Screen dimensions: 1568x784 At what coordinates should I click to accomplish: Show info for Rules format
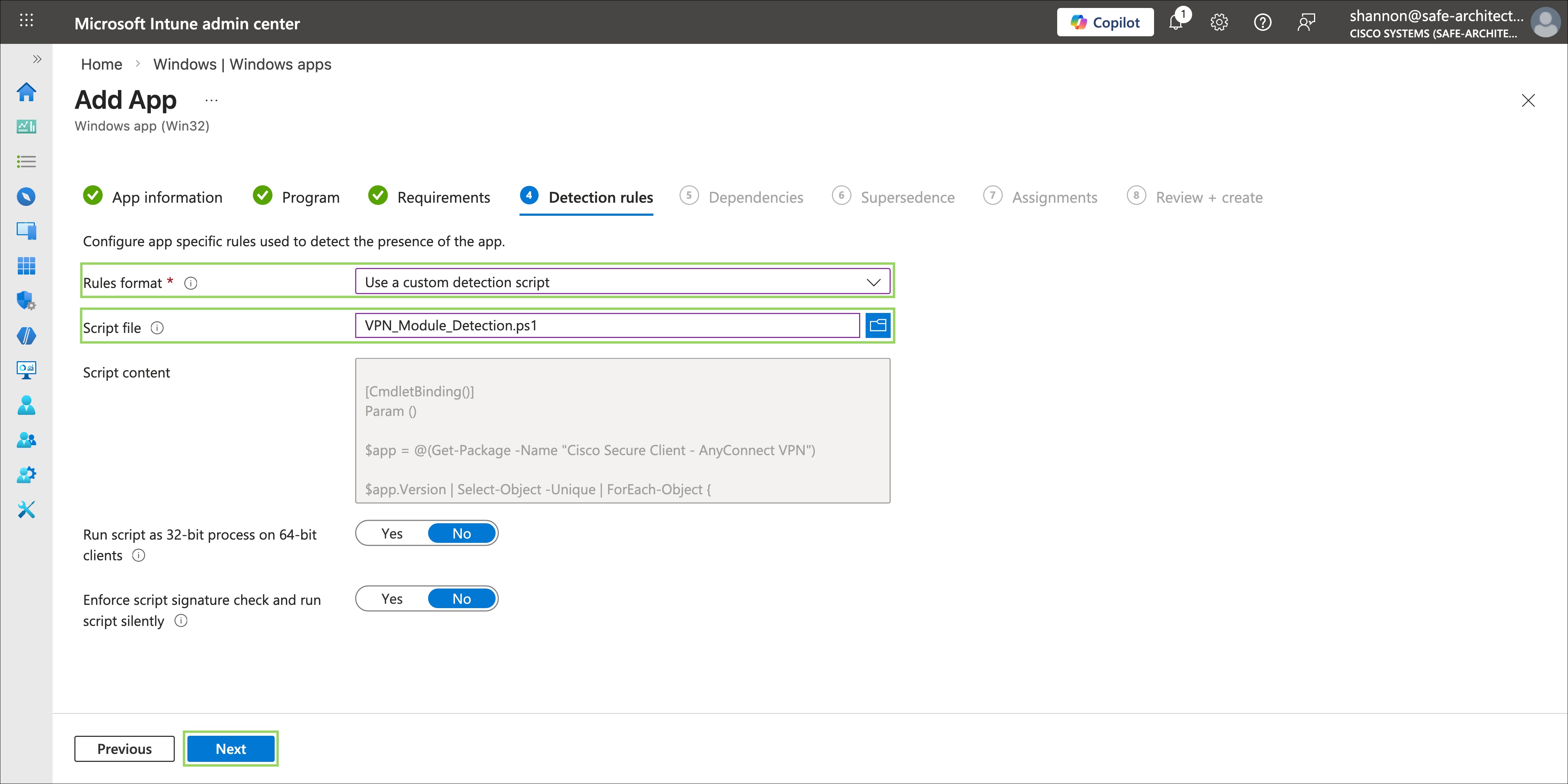coord(190,284)
